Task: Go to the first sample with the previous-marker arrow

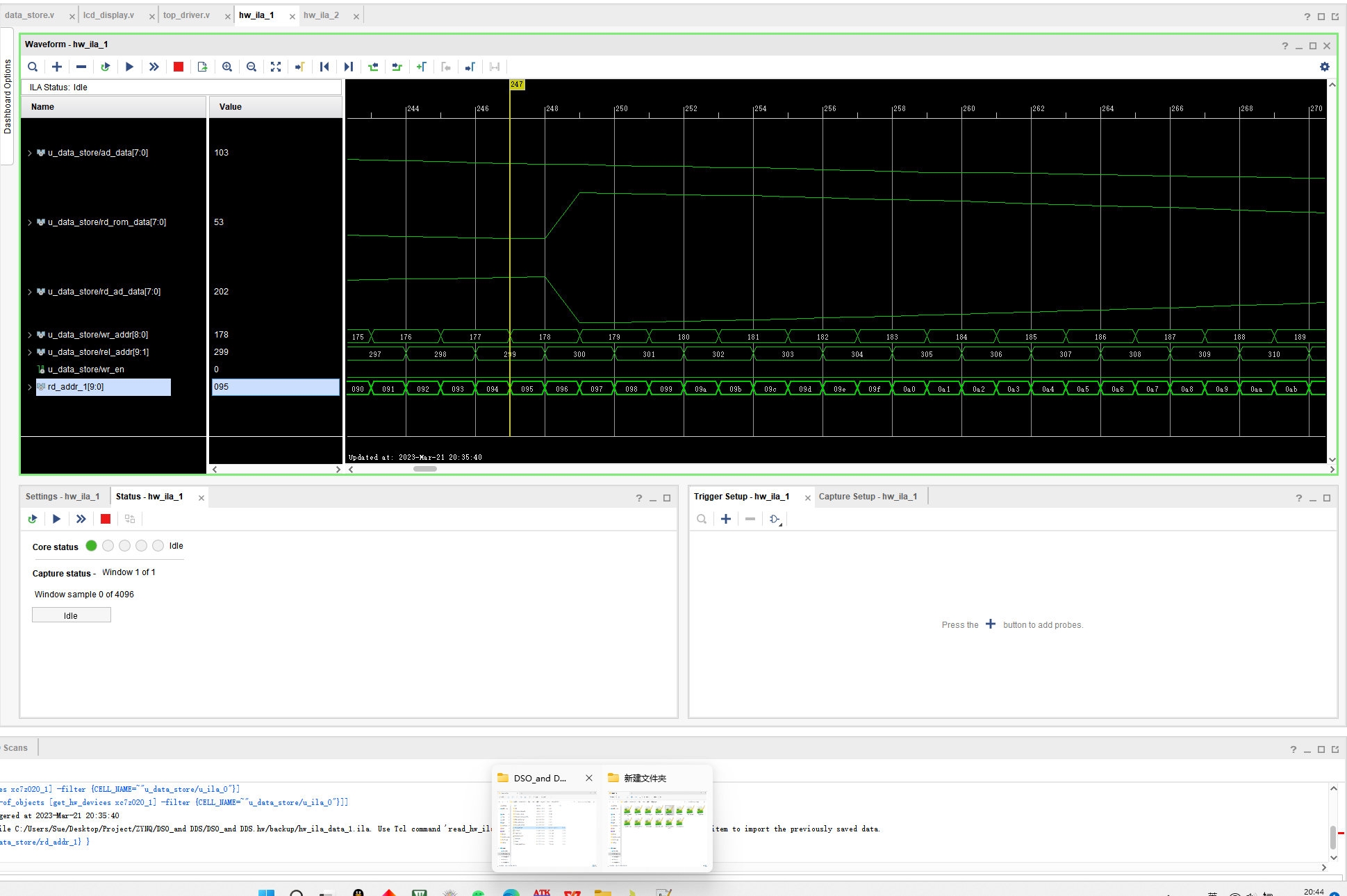Action: click(x=324, y=67)
